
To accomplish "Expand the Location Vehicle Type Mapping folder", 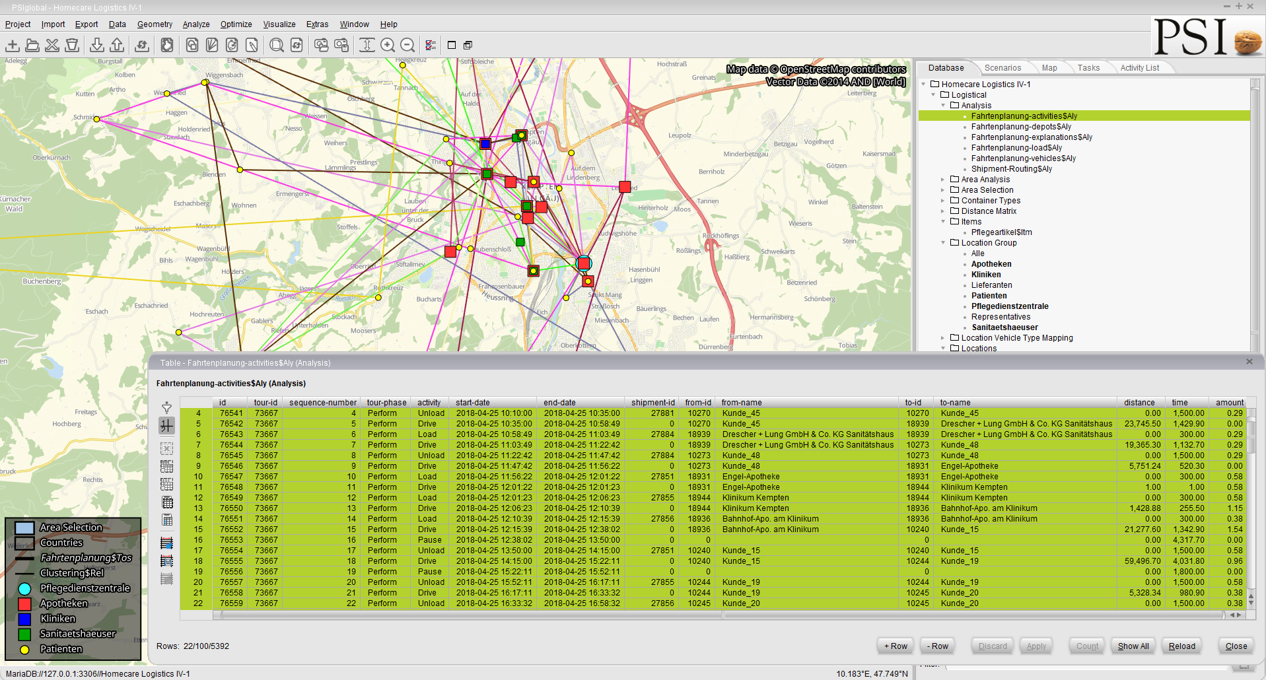I will [943, 338].
